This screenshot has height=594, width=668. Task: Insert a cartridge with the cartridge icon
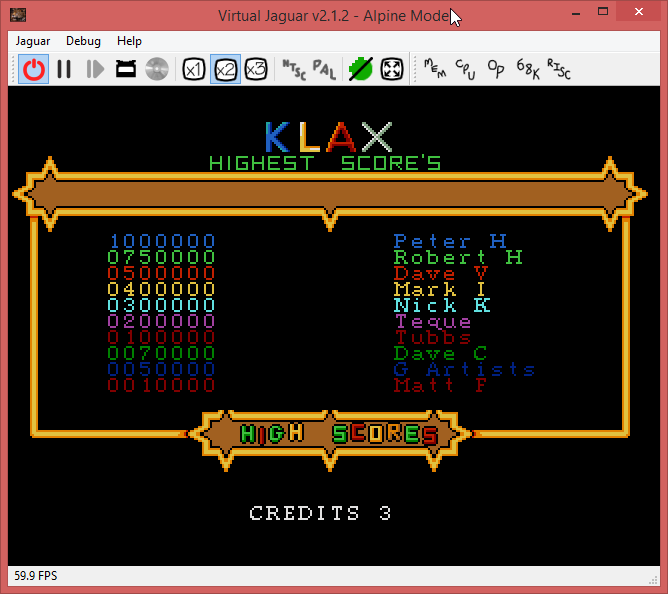126,69
